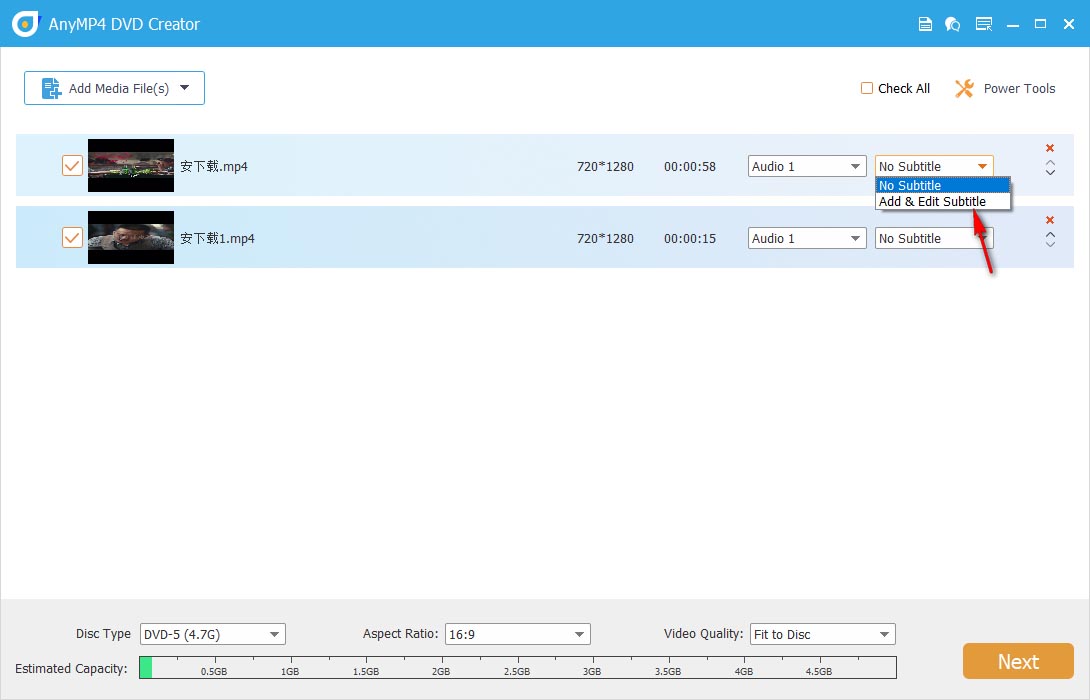Click the 00:00:58 duration value
The width and height of the screenshot is (1090, 700).
point(690,166)
